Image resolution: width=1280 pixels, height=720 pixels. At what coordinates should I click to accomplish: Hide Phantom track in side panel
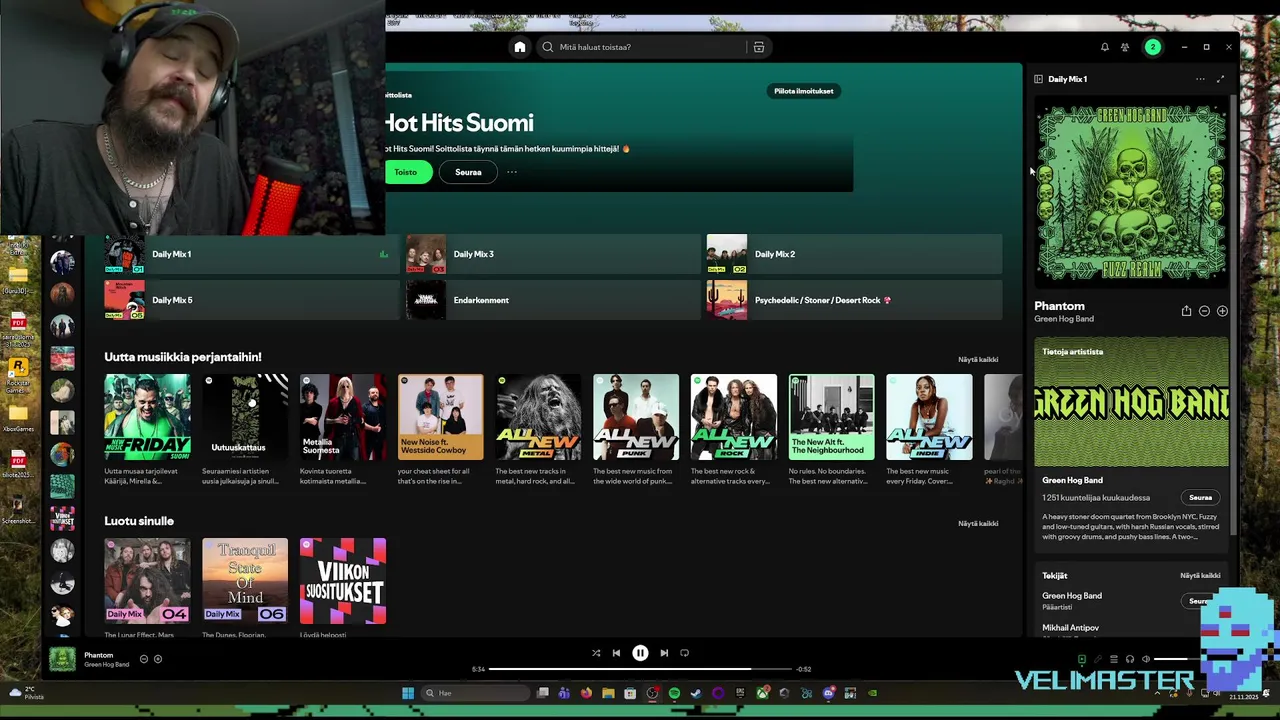pos(1204,311)
